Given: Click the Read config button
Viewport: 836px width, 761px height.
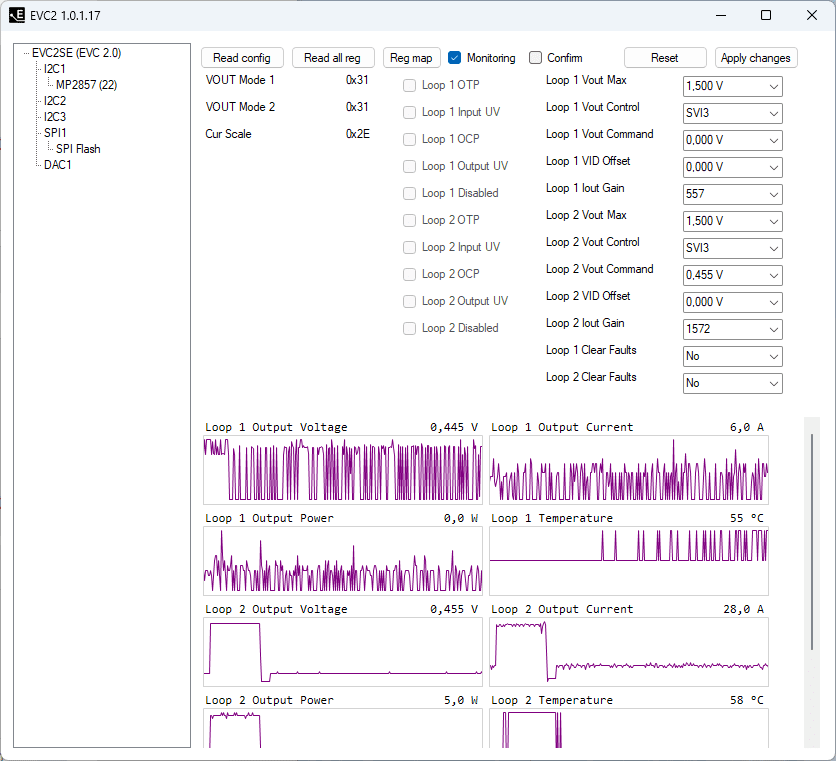Looking at the screenshot, I should 242,58.
